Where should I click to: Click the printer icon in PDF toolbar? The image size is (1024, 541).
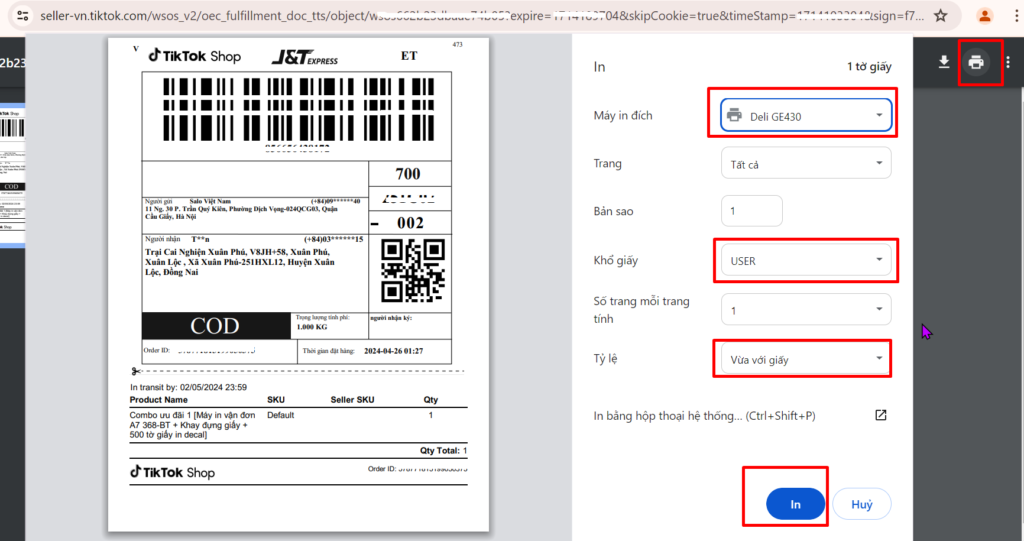tap(976, 63)
